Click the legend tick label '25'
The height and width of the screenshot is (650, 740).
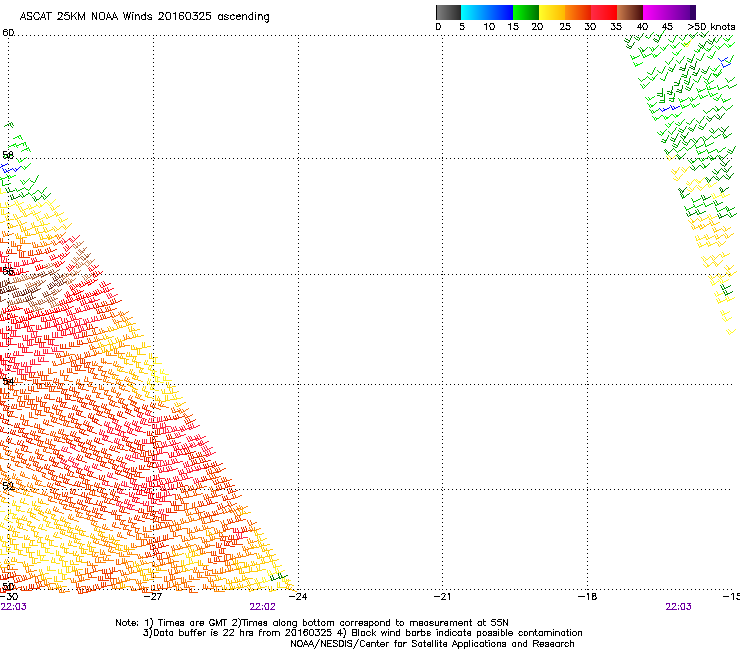(x=565, y=27)
